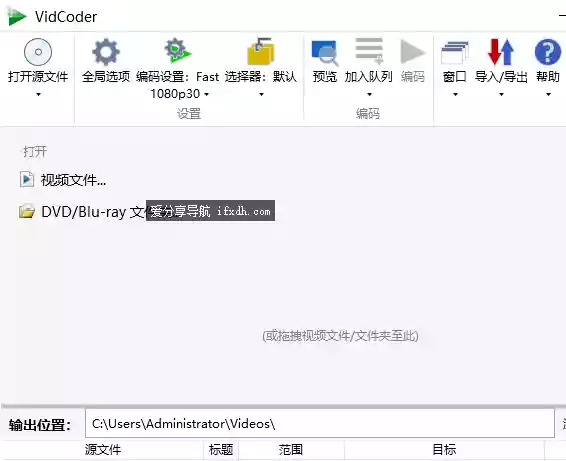Click the 全局选项 label
This screenshot has height=461, width=566.
(106, 77)
